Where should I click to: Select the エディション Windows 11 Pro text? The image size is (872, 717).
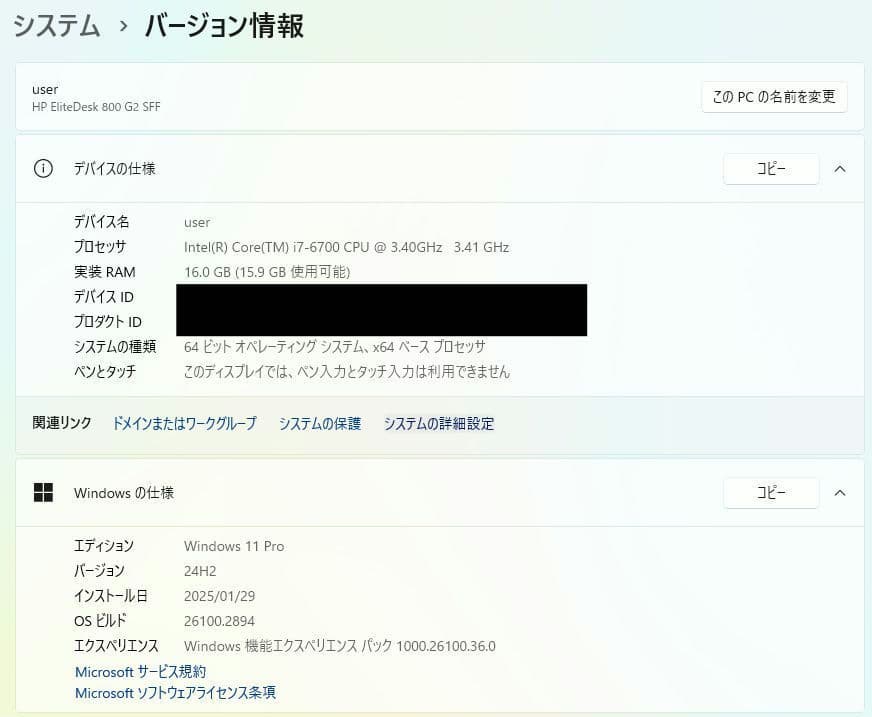(234, 545)
